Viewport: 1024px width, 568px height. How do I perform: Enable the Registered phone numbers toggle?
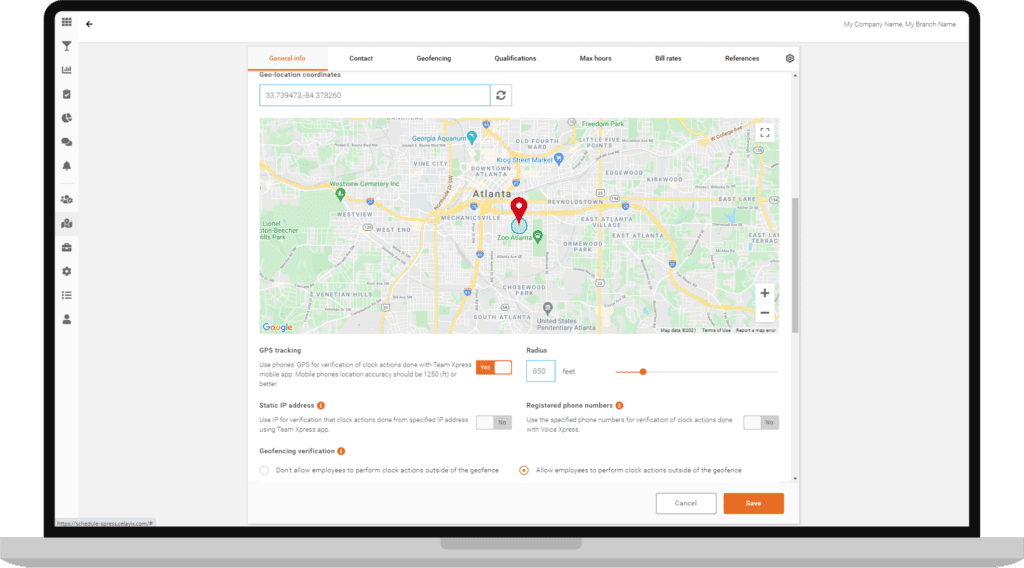tap(761, 422)
